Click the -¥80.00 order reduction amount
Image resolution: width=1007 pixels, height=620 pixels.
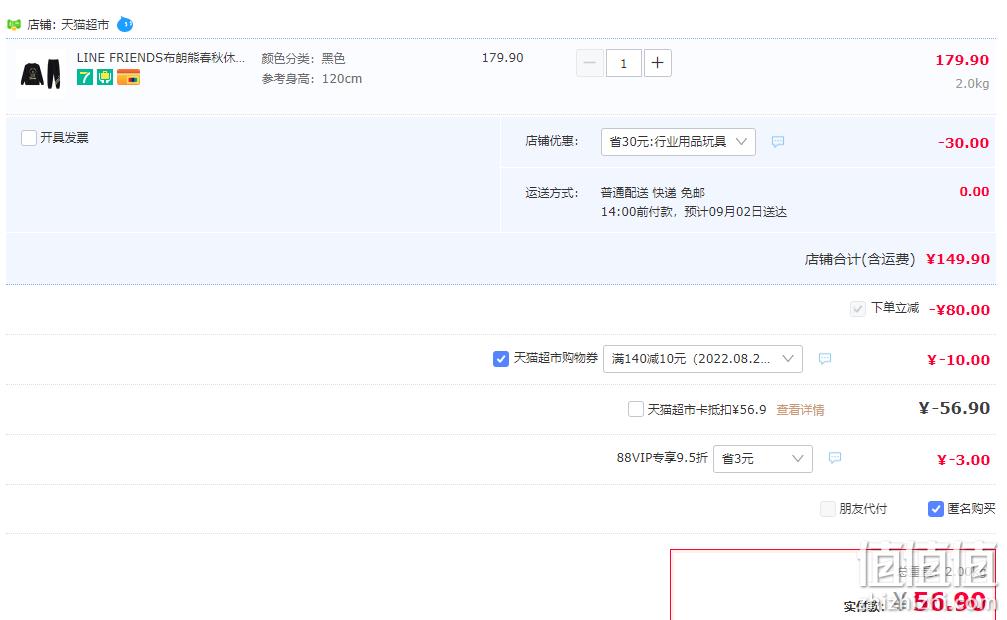(x=959, y=310)
